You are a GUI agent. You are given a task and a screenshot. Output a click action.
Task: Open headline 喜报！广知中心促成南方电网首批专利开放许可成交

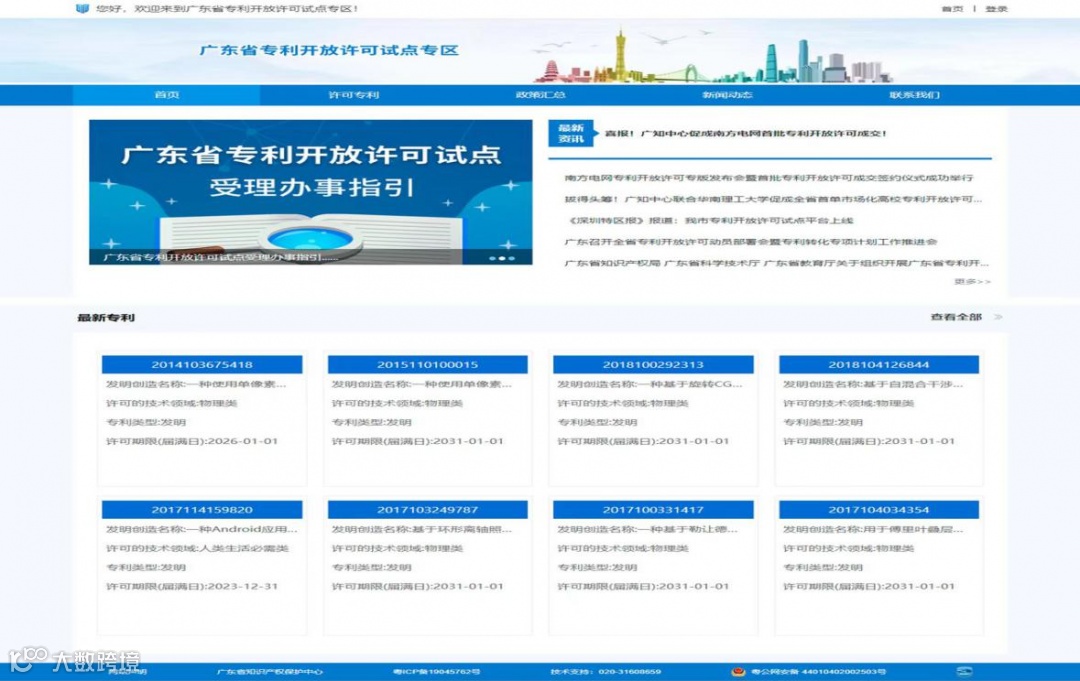[746, 134]
